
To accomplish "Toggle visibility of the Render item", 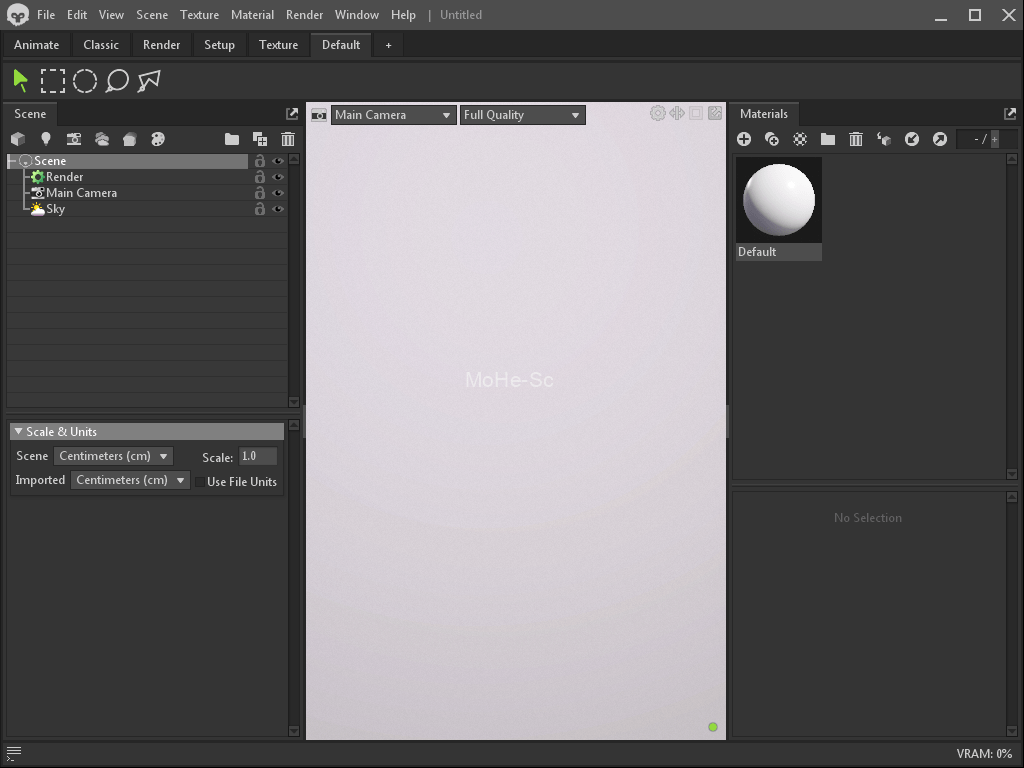I will 277,177.
